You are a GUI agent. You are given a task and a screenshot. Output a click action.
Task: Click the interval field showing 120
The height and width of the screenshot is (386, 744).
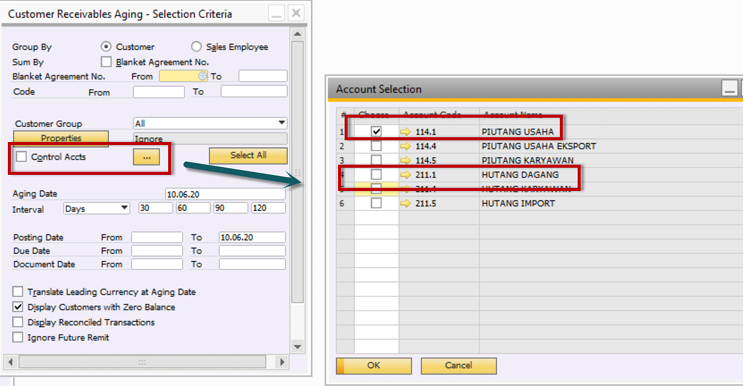click(269, 208)
